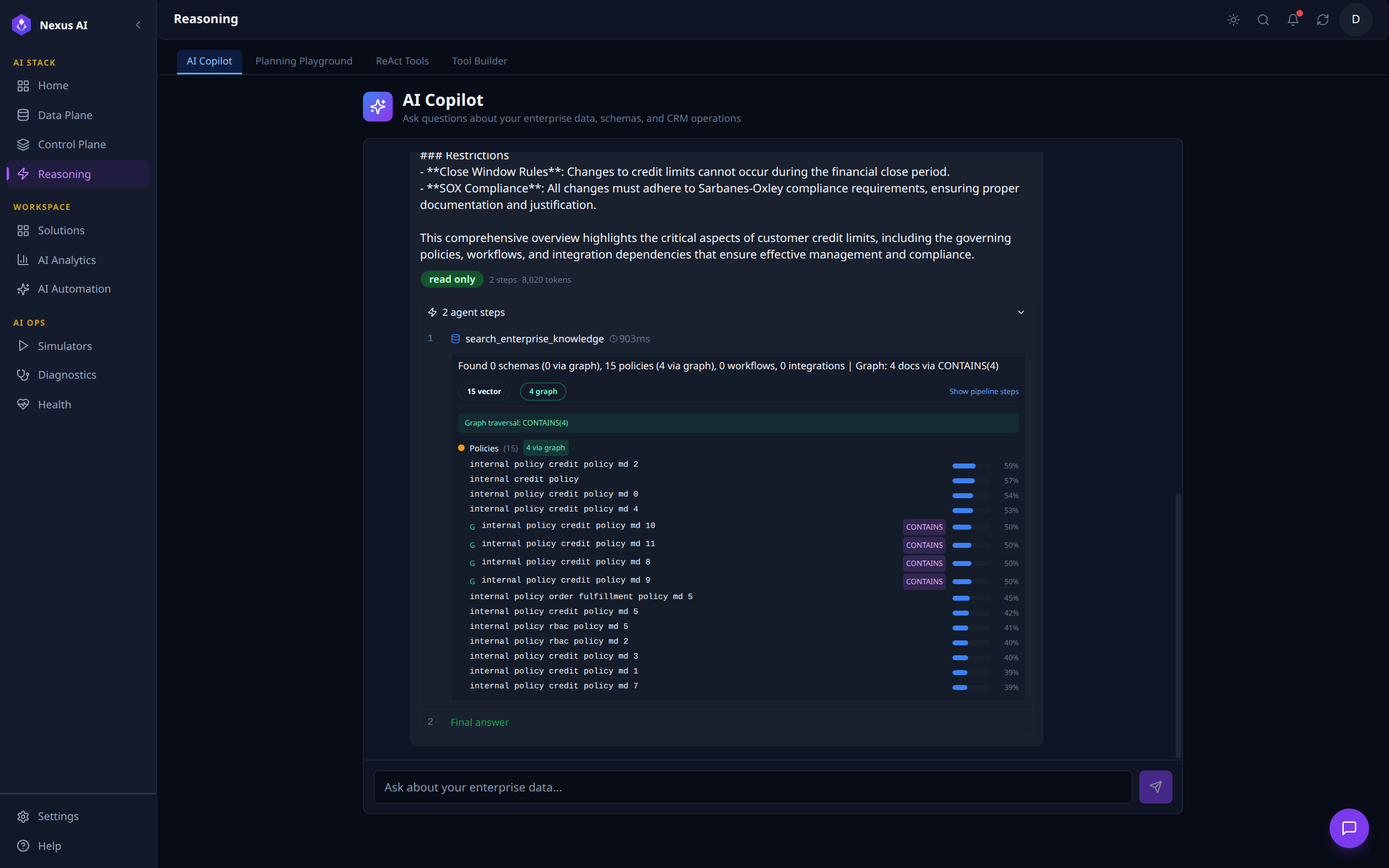Open search with the magnifier icon
Image resolution: width=1389 pixels, height=868 pixels.
click(x=1263, y=19)
